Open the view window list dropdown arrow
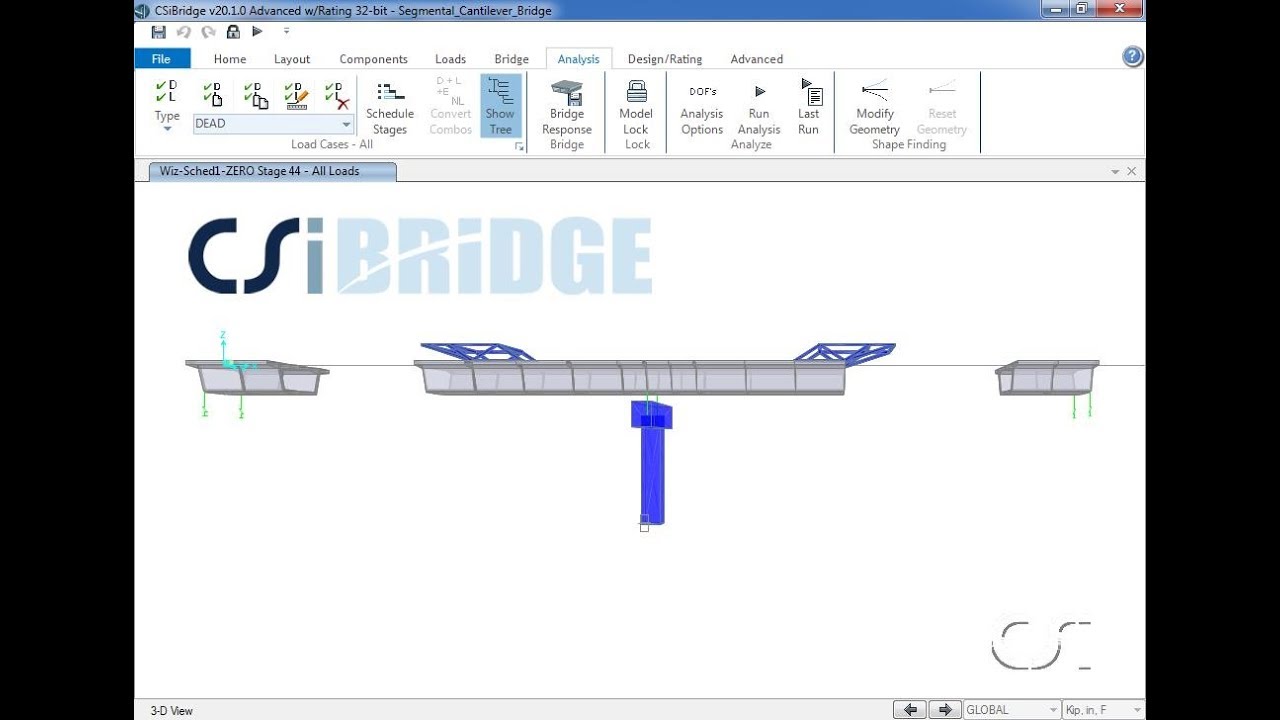Image resolution: width=1280 pixels, height=720 pixels. click(x=1115, y=172)
